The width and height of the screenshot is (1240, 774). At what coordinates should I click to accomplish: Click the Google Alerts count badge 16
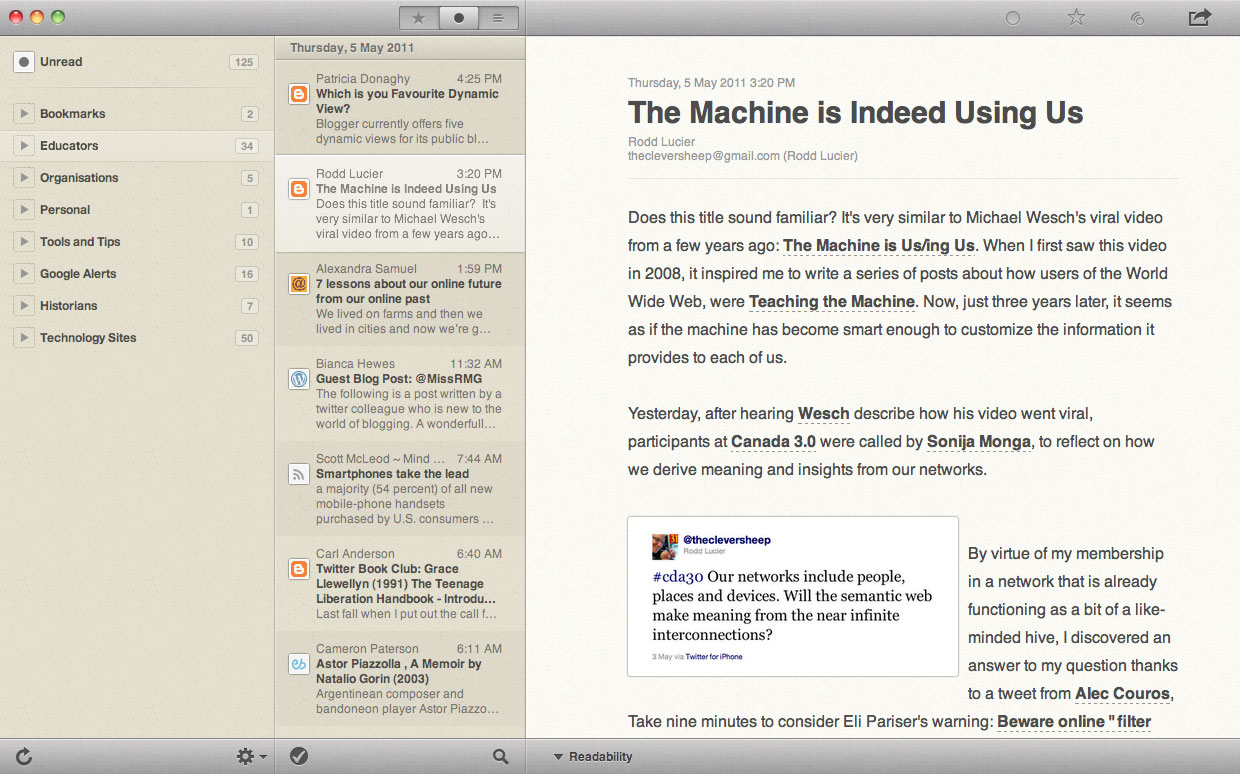(x=247, y=274)
